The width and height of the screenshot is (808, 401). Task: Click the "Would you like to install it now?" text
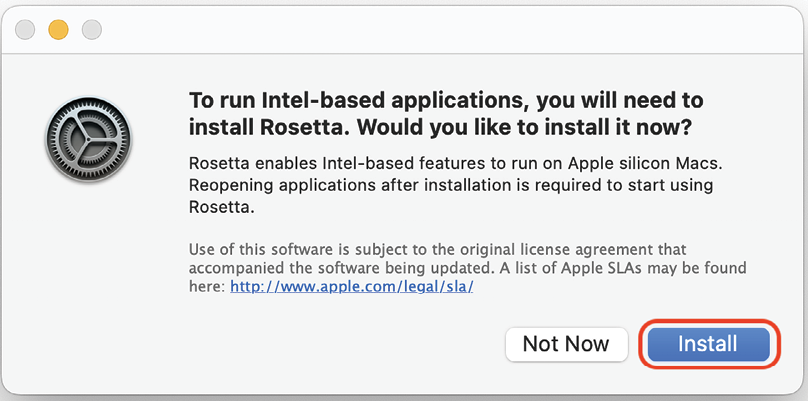[519, 127]
